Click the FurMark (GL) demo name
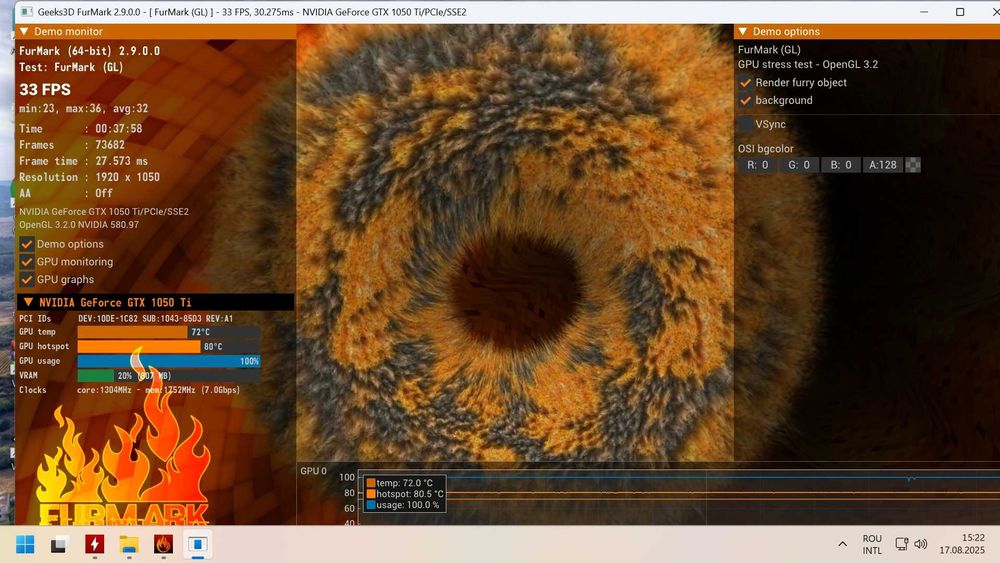 click(769, 50)
